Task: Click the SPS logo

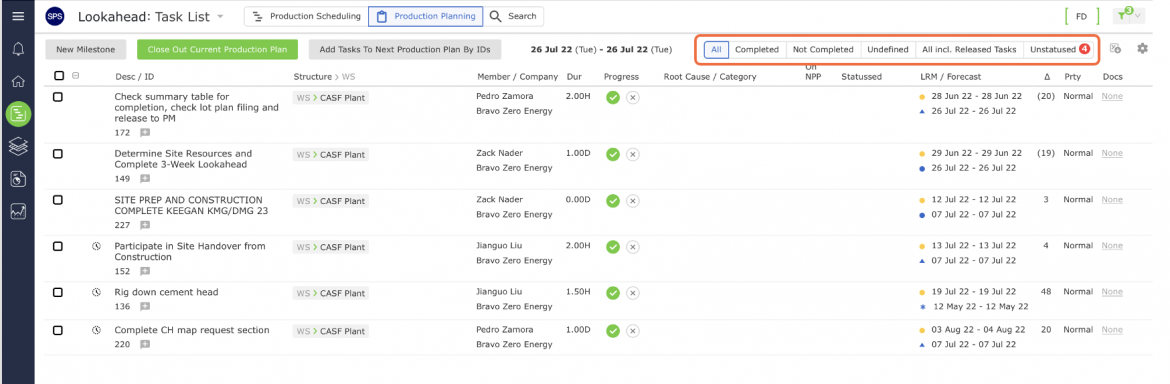Action: [55, 16]
